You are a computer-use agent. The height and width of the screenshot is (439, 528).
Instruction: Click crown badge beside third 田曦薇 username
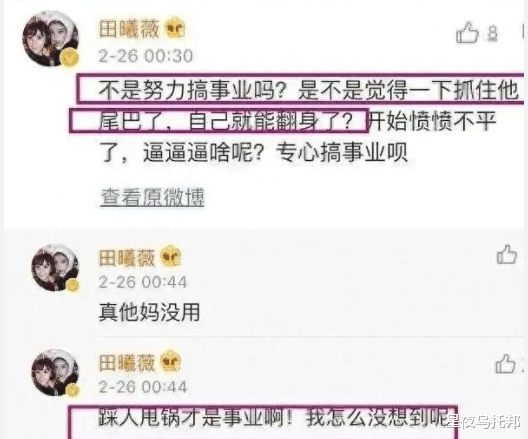[170, 362]
